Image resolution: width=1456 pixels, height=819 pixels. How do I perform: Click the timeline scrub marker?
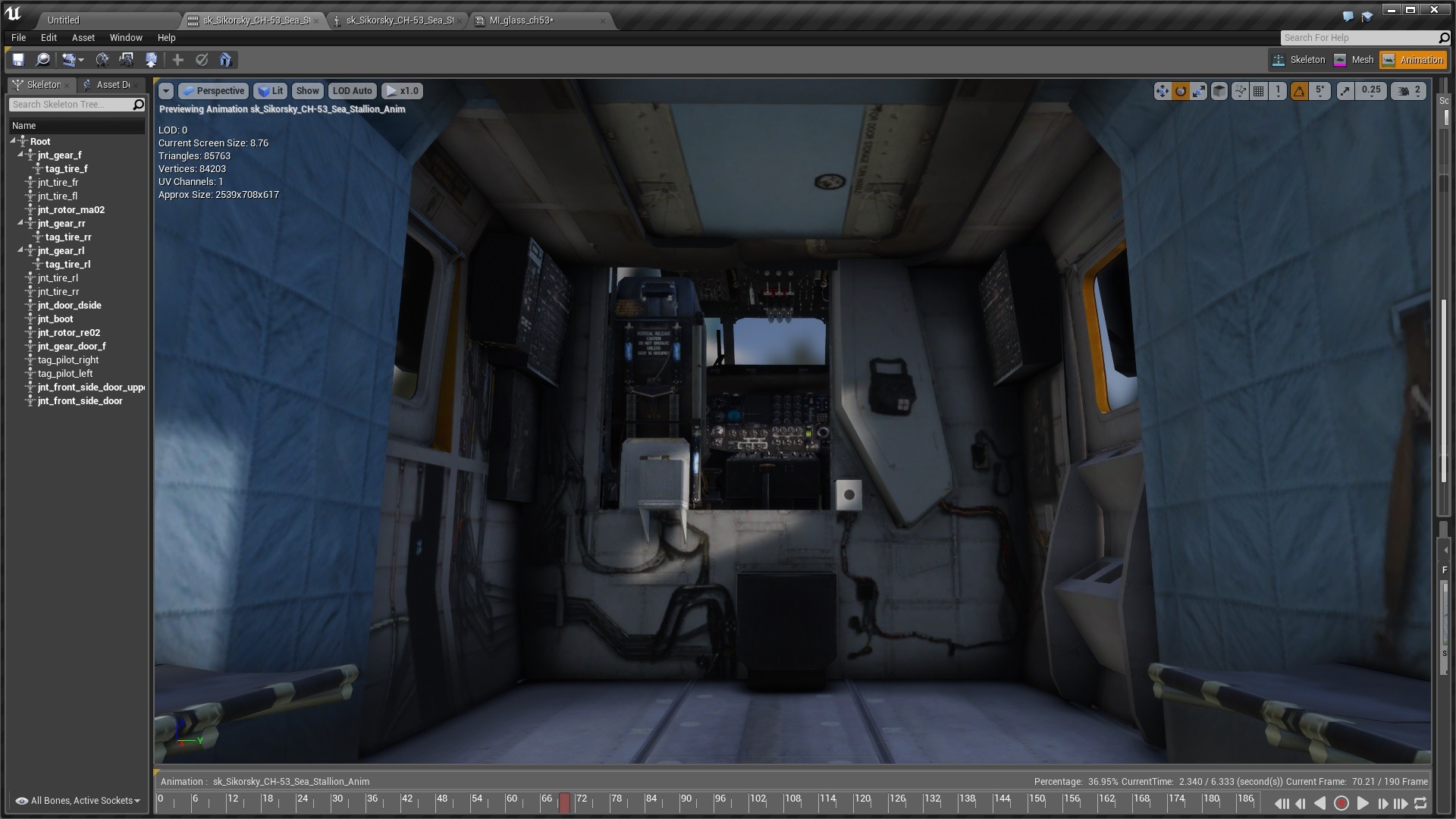coord(564,802)
